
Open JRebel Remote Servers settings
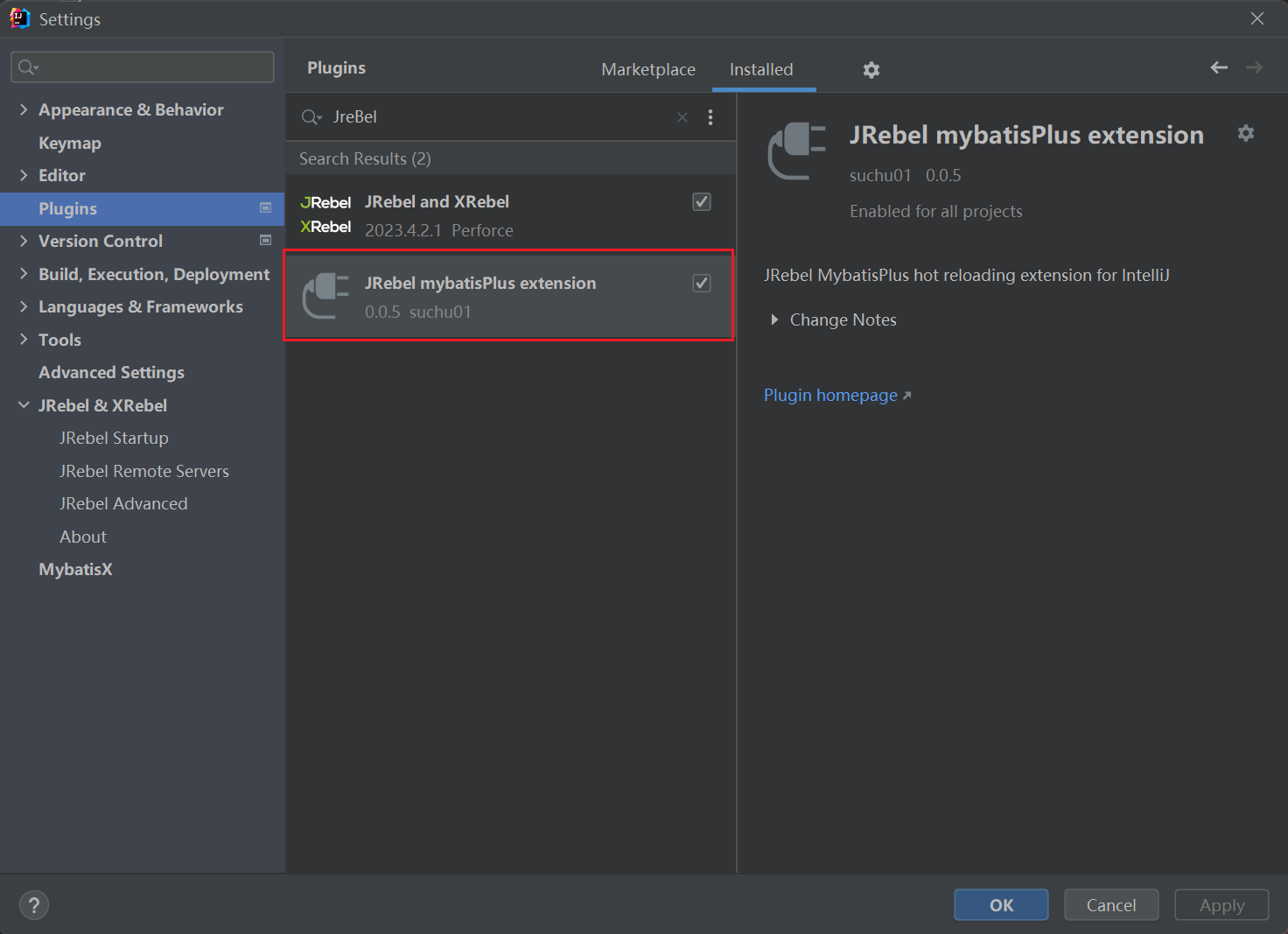click(144, 471)
